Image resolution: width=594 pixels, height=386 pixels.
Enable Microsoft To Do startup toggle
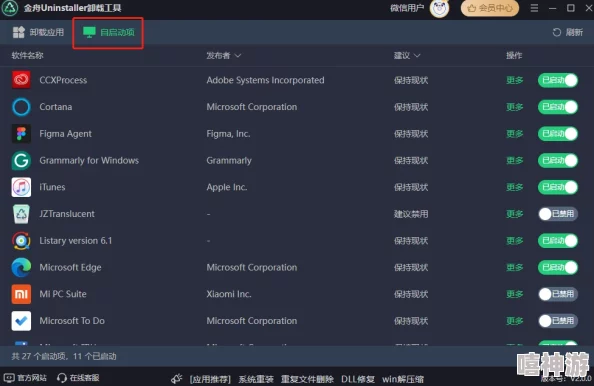(558, 321)
